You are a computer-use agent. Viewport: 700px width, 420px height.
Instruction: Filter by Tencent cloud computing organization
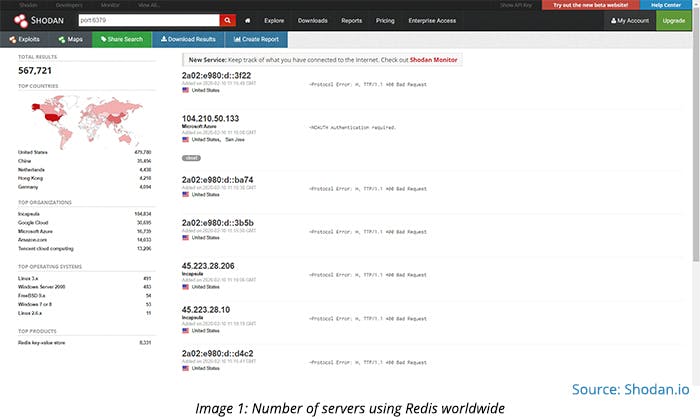(x=46, y=248)
